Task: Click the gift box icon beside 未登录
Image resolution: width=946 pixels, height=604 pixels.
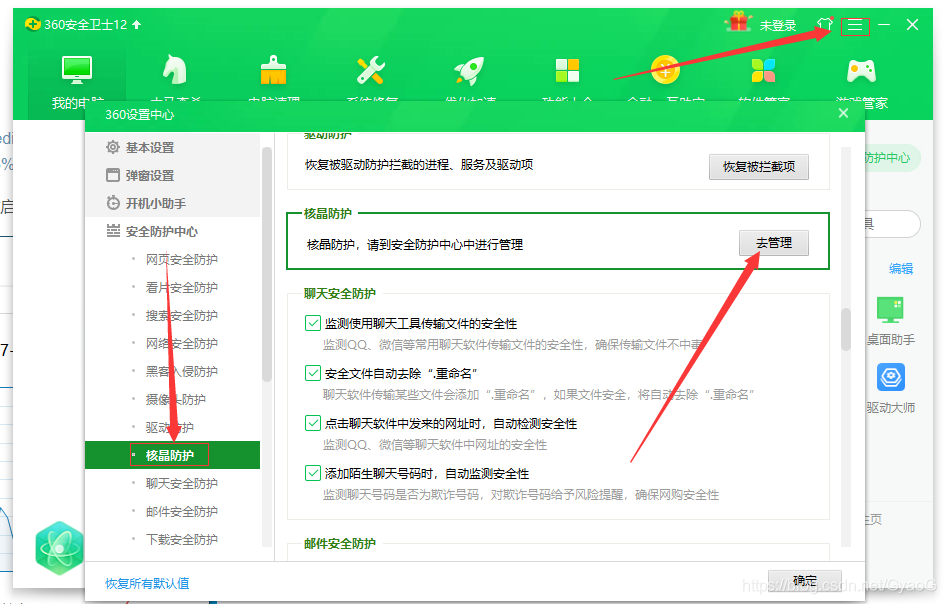Action: pos(738,23)
